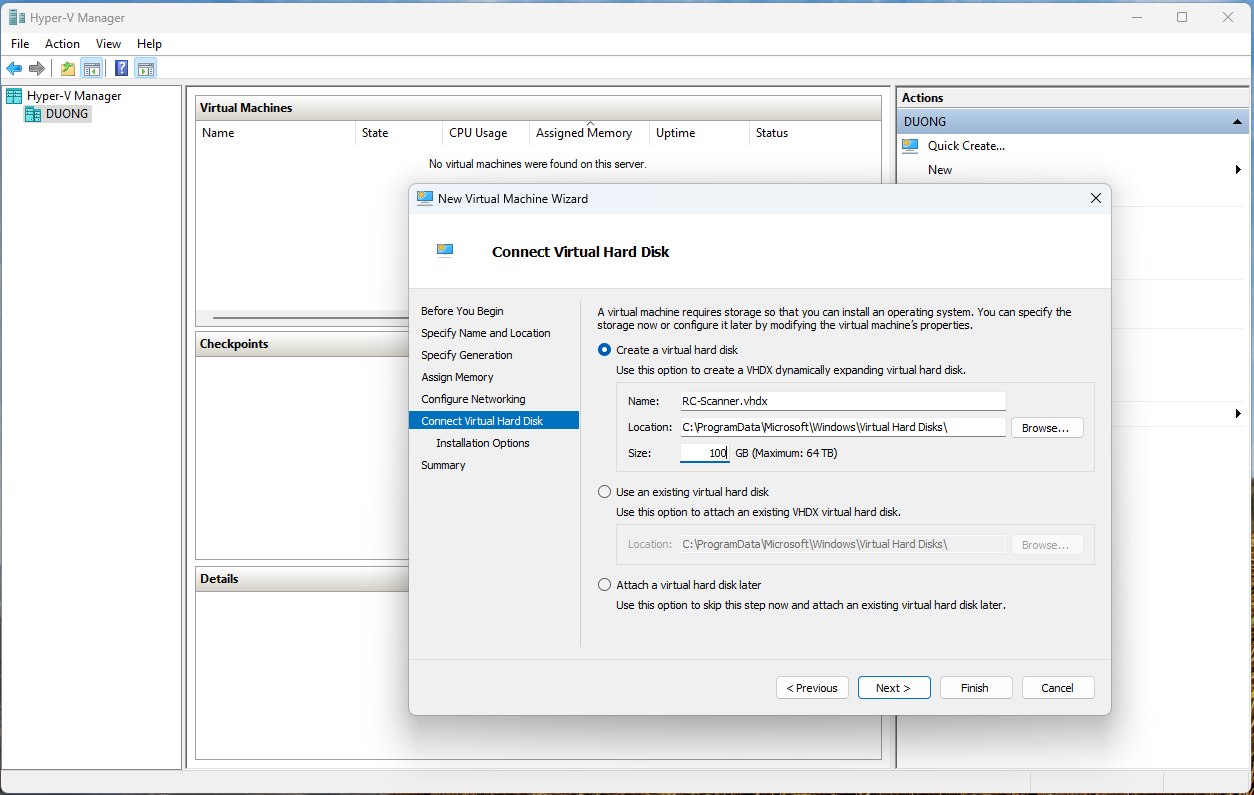Go to Summary wizard step

pos(443,465)
